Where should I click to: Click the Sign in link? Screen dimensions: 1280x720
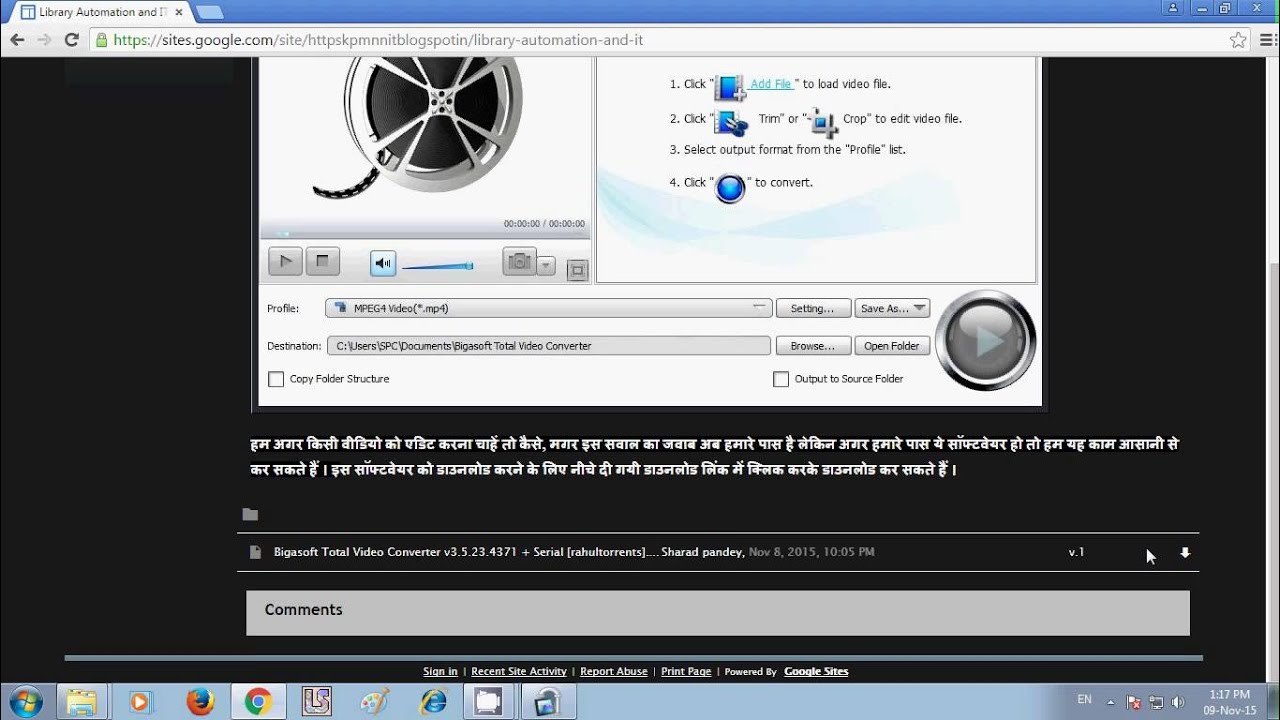click(x=440, y=671)
